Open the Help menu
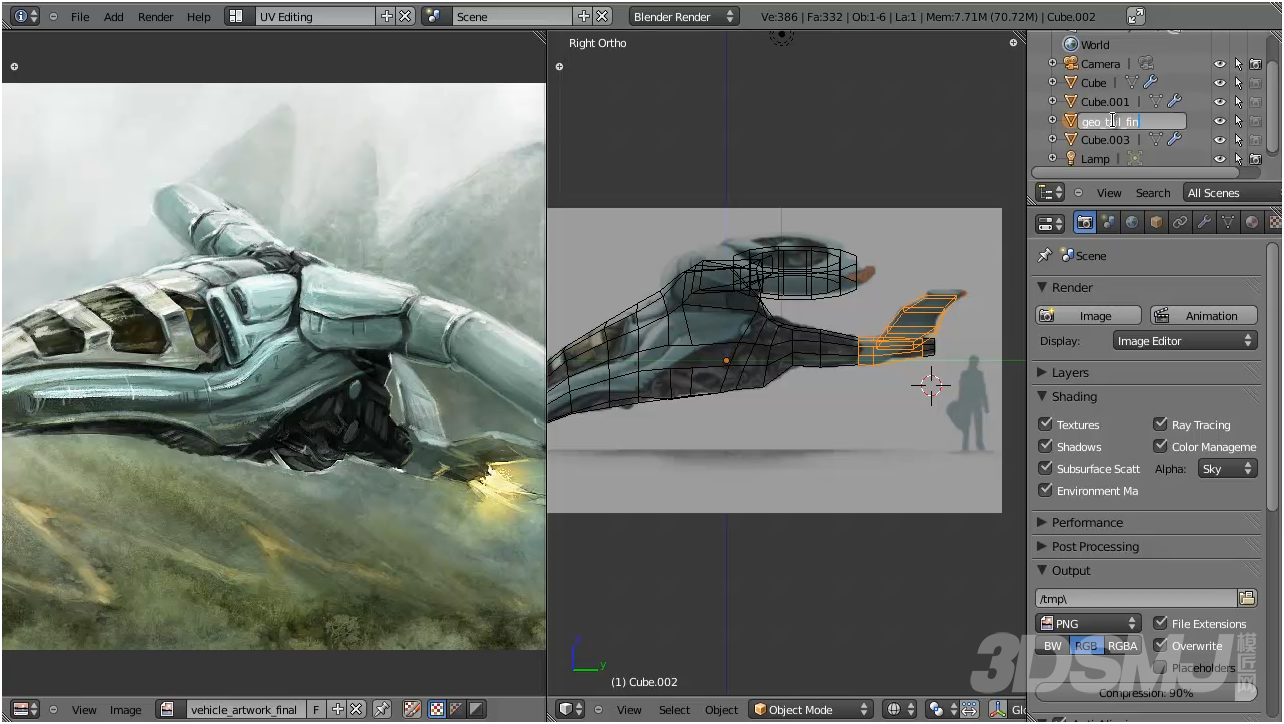Image resolution: width=1284 pixels, height=724 pixels. tap(199, 16)
